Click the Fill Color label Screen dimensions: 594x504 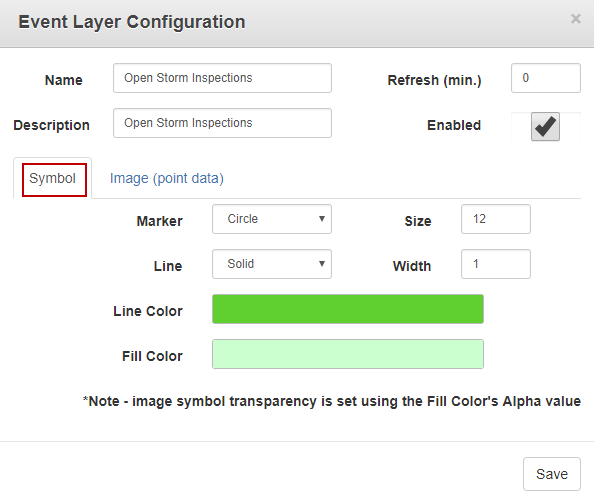coord(152,357)
